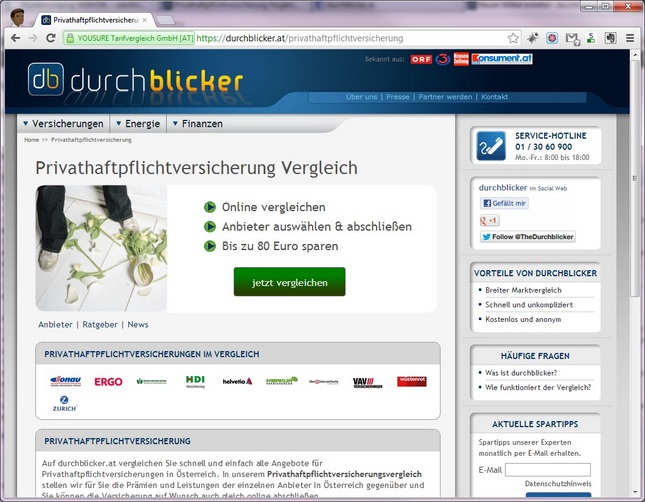Image resolution: width=645 pixels, height=502 pixels.
Task: Open the Chrome hamburger menu
Action: tap(630, 38)
